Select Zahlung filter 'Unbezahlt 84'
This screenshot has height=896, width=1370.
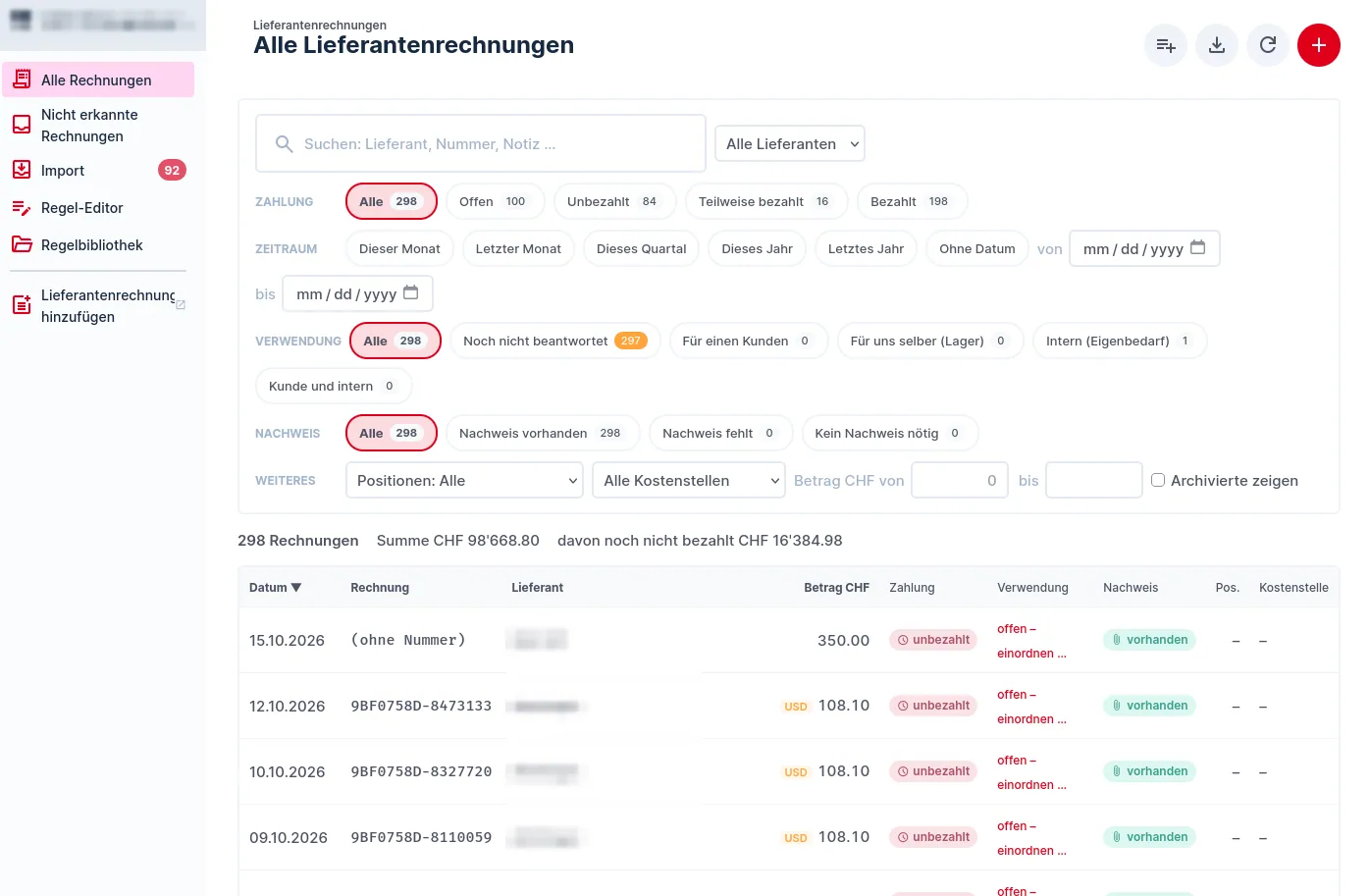coord(614,201)
